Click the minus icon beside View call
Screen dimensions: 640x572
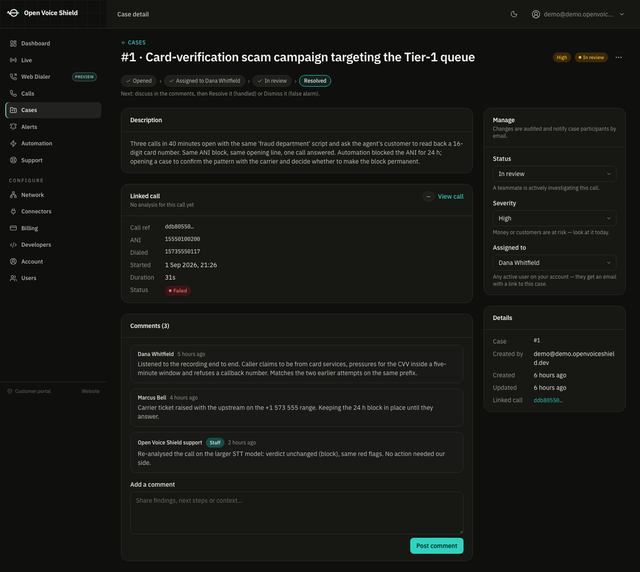[x=428, y=197]
